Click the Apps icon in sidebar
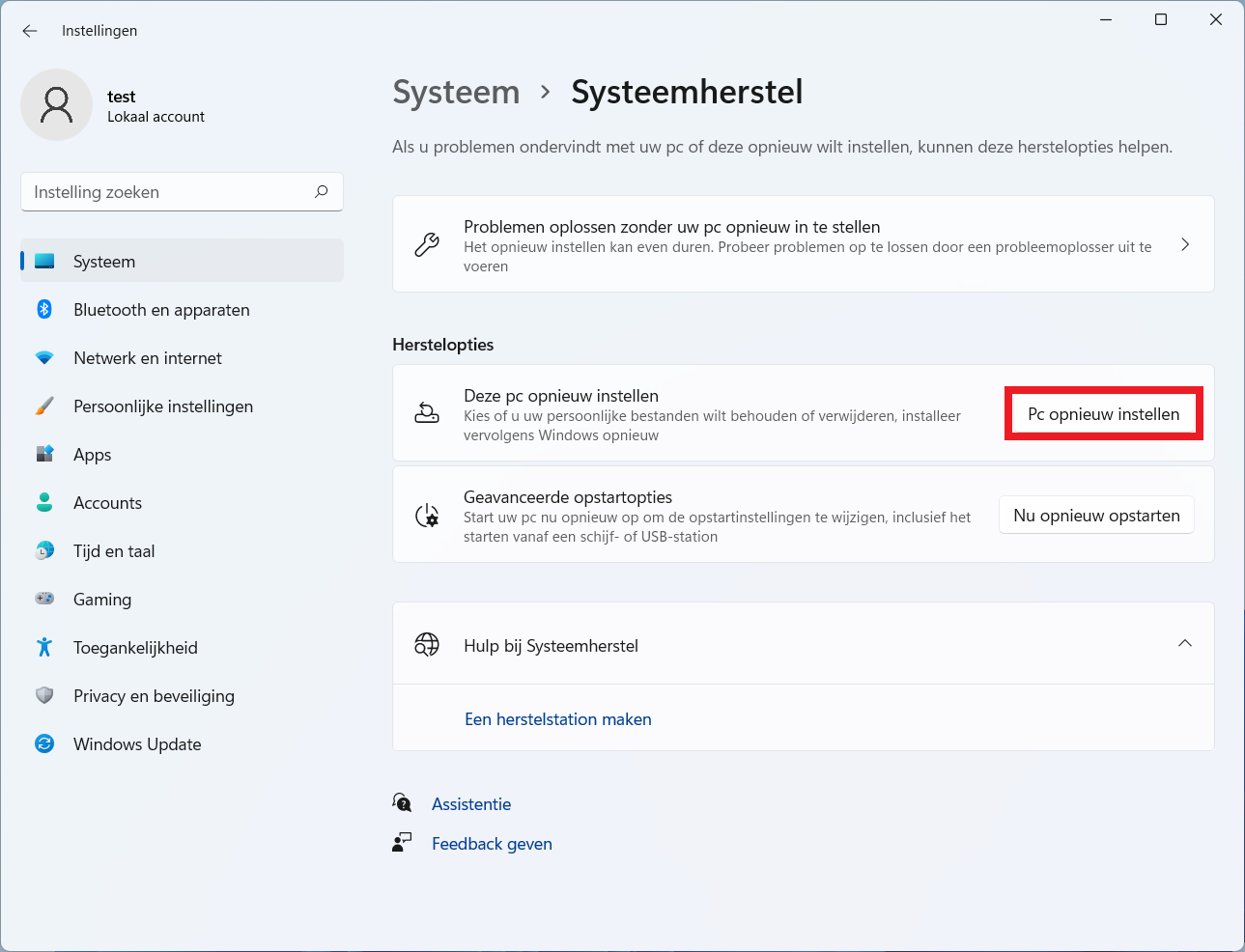This screenshot has height=952, width=1245. click(x=44, y=454)
